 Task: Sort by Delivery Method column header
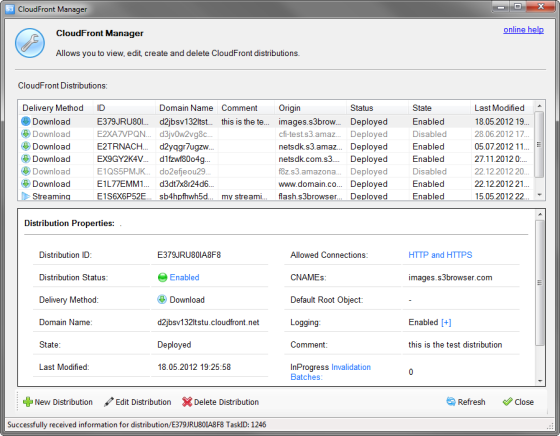55,108
